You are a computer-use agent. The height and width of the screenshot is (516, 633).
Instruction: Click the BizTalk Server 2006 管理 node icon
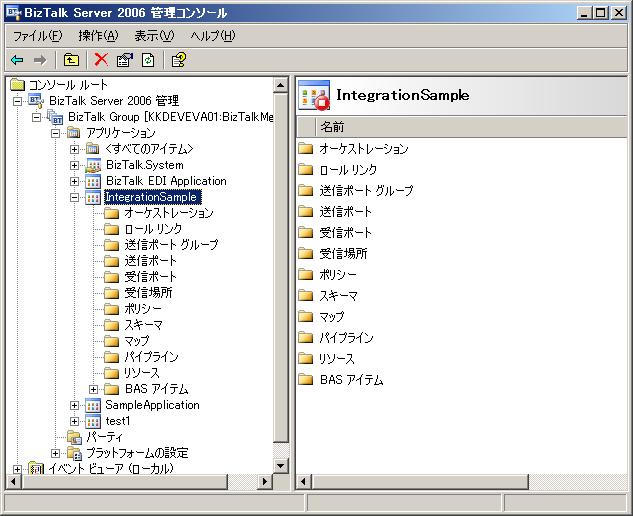point(36,101)
